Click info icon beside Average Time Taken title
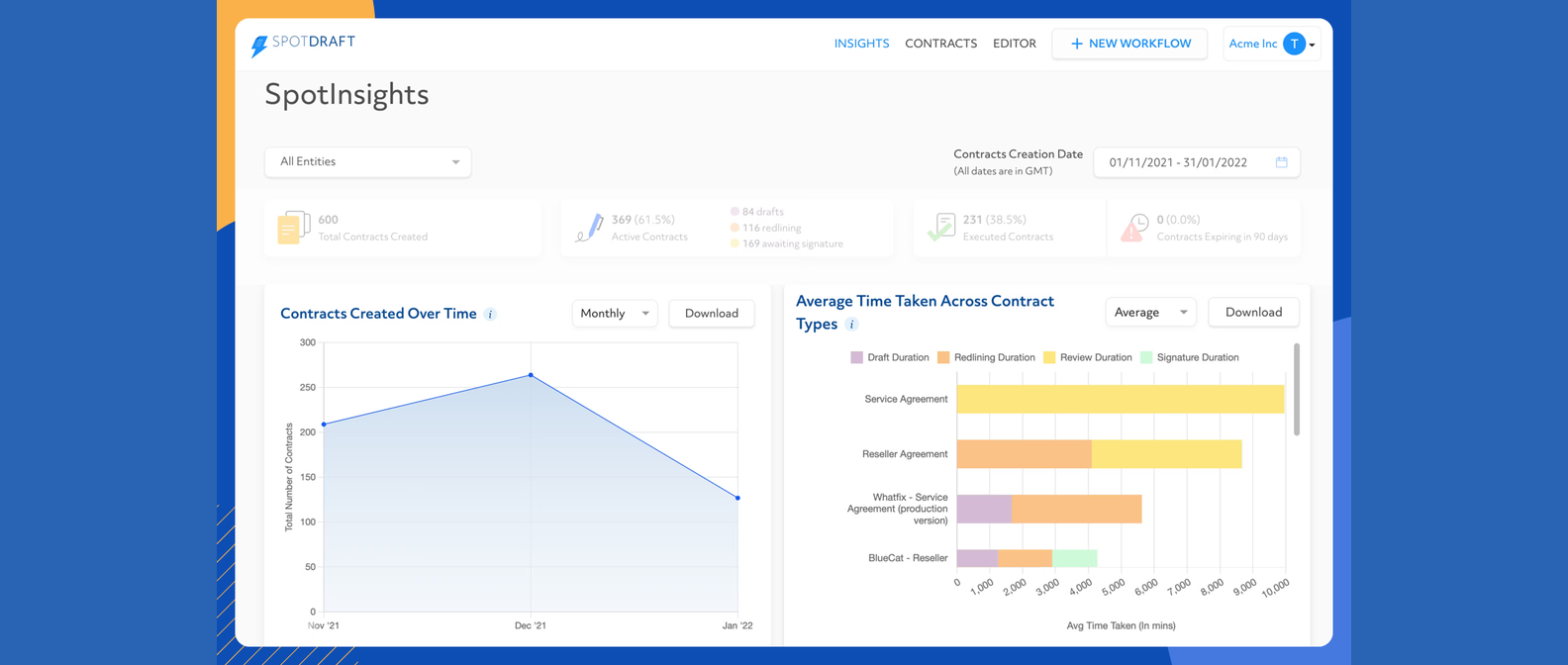Screen dimensions: 1568x665 (x=851, y=325)
